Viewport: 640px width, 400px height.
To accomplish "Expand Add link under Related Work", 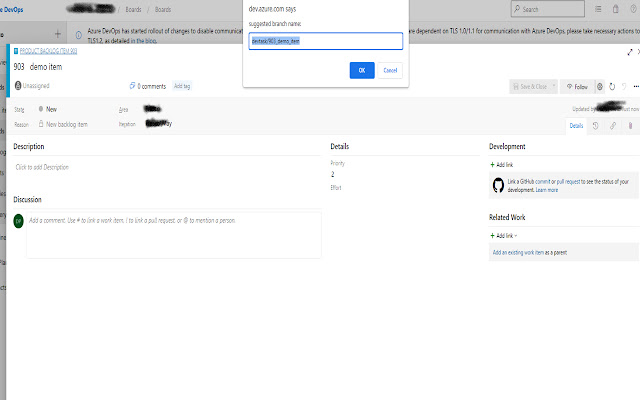I will point(503,236).
